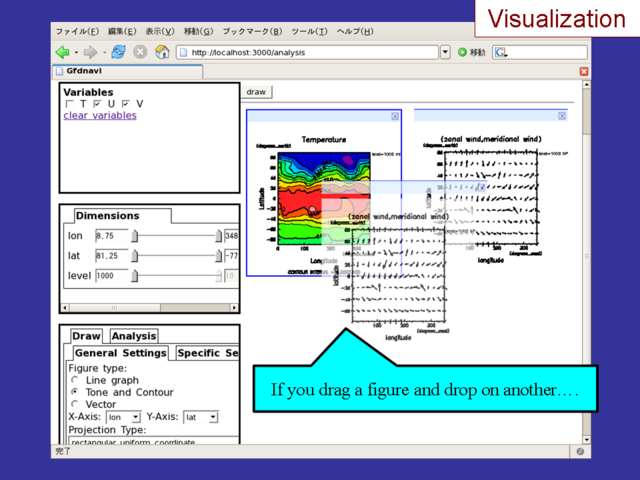Open the ヘルプ(H) menu
Screen dimensions: 640x480
[x=355, y=31]
